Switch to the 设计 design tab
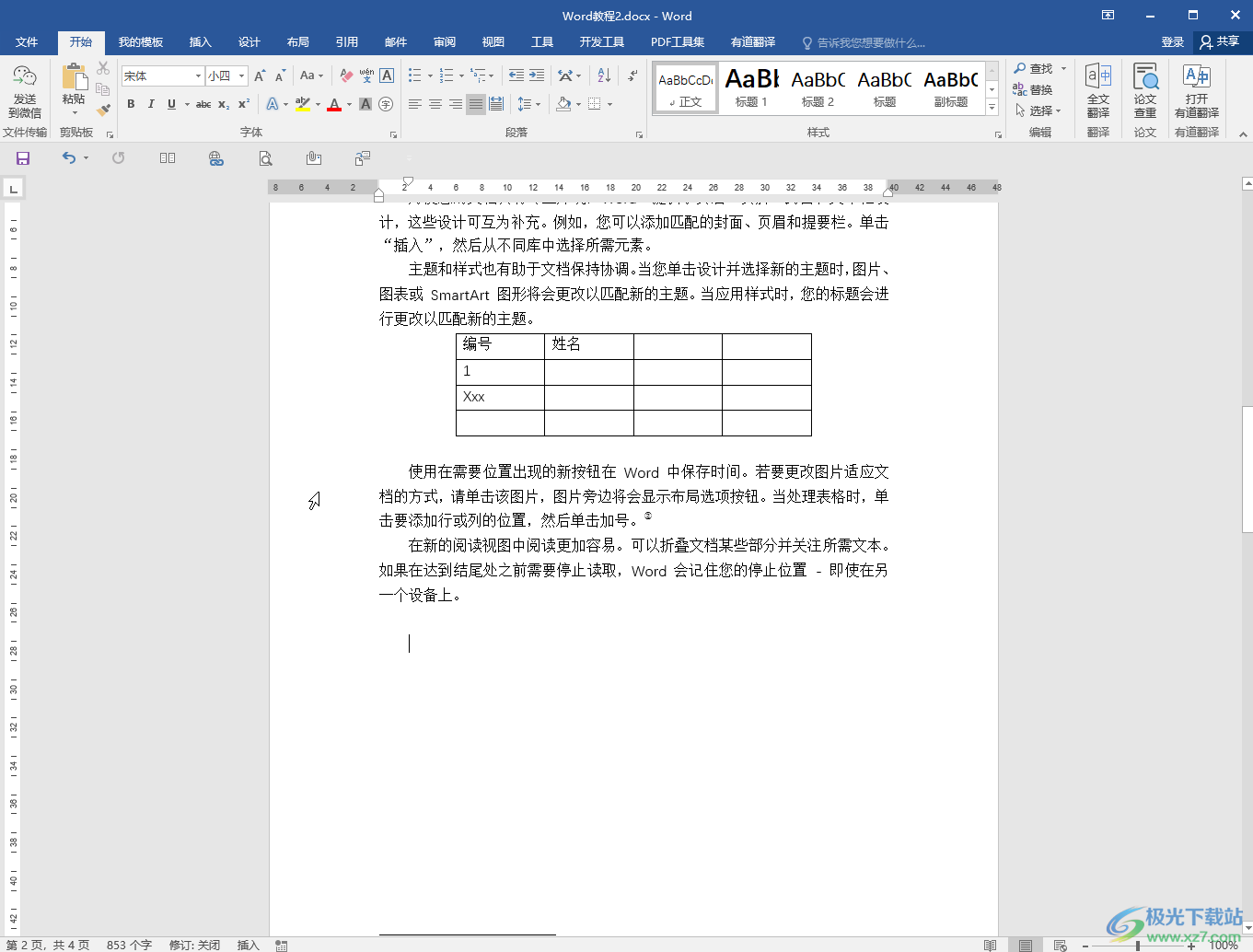1253x952 pixels. click(x=249, y=42)
